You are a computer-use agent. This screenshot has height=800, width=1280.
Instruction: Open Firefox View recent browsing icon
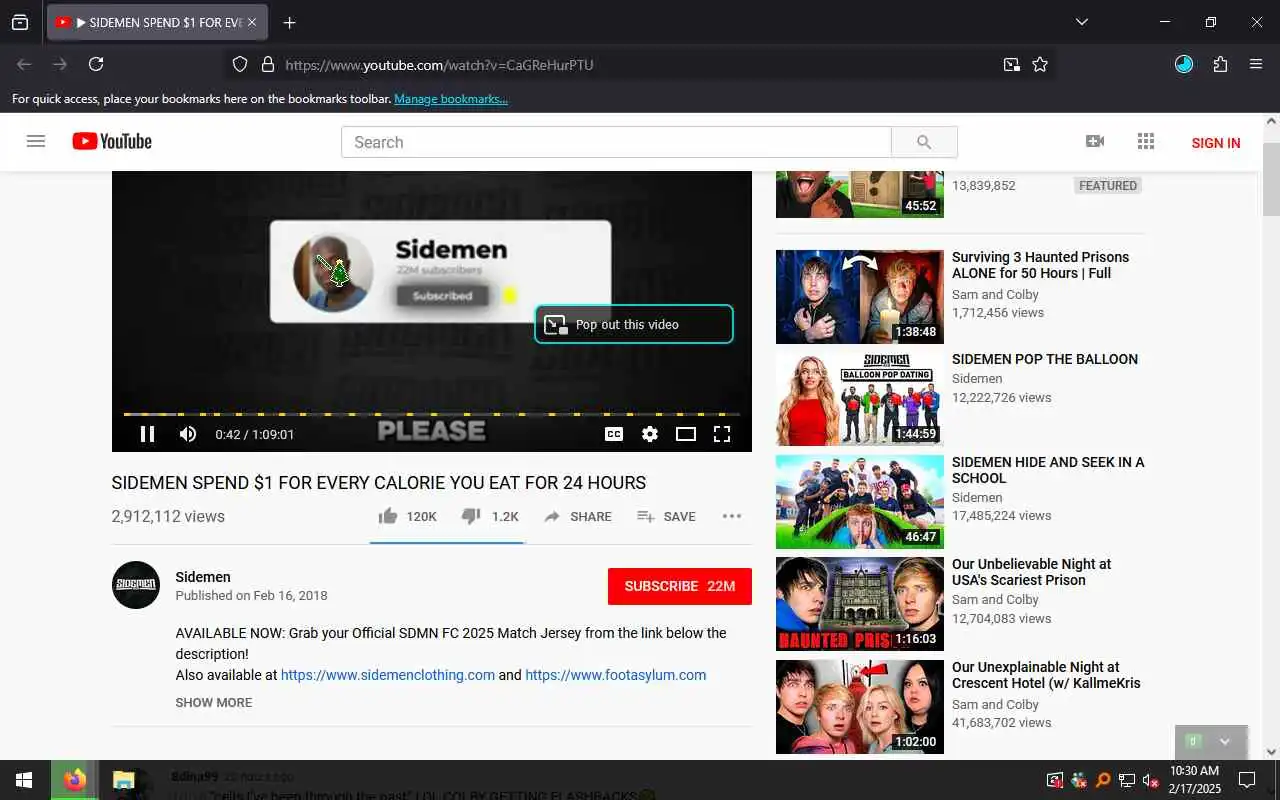click(x=20, y=22)
